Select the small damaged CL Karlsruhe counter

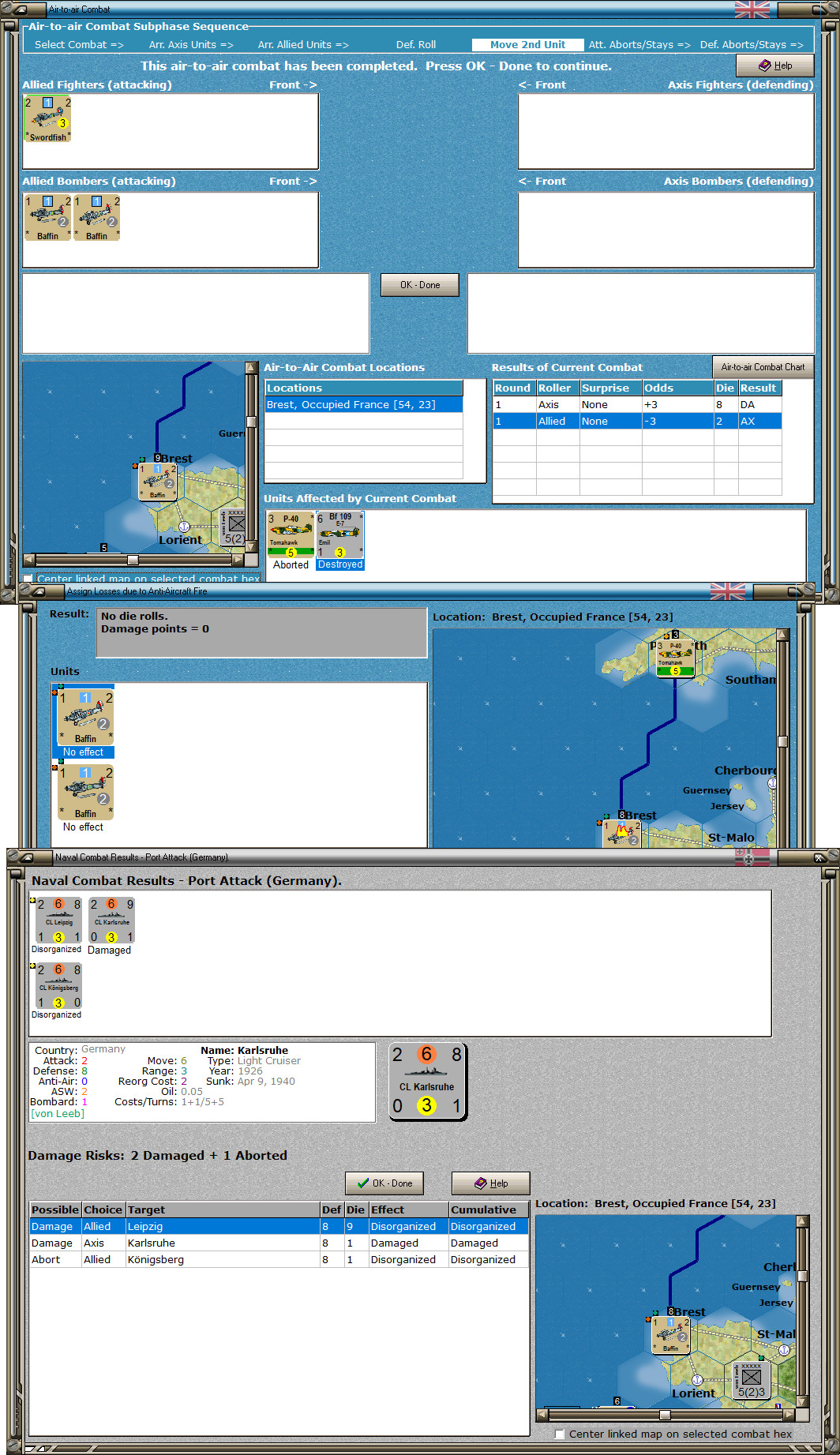tap(111, 921)
